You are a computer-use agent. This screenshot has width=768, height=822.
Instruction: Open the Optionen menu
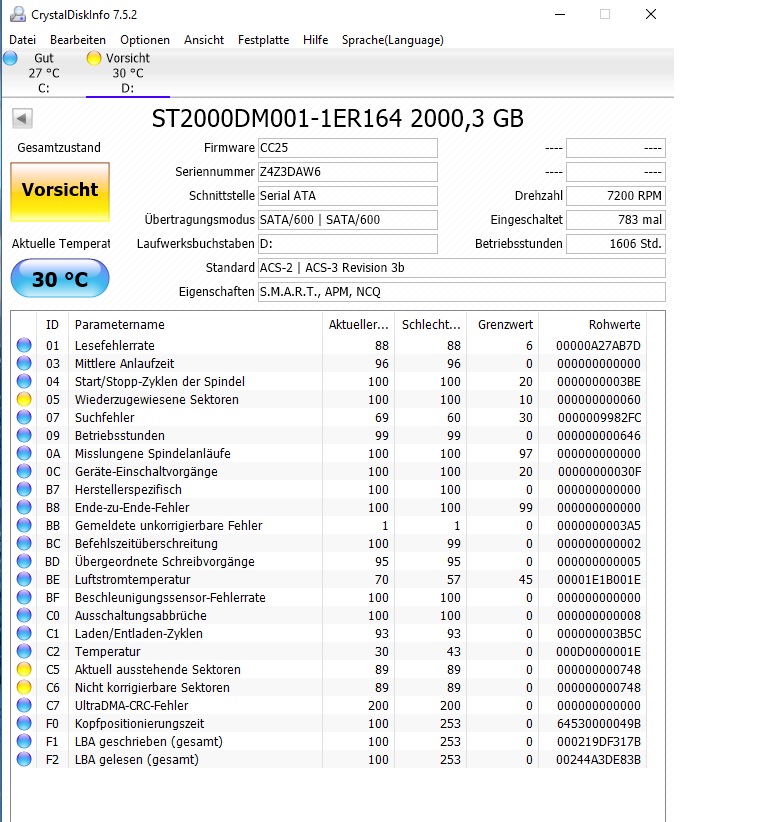point(145,40)
